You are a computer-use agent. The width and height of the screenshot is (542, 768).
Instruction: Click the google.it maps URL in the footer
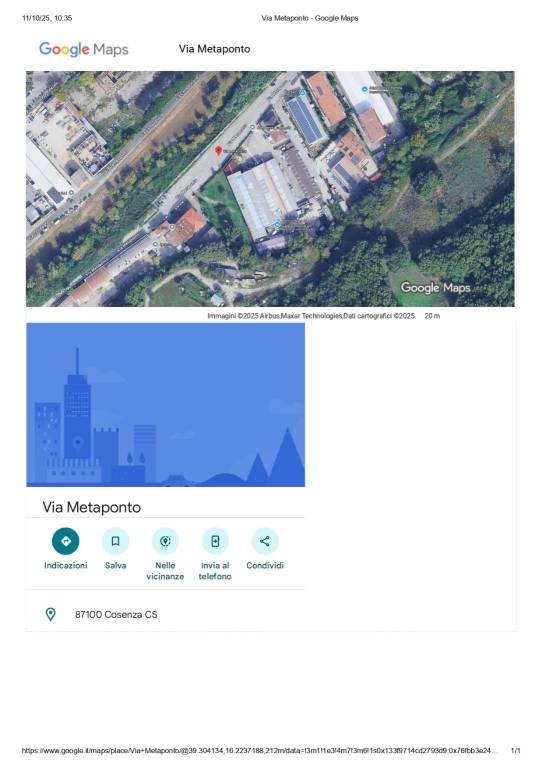(260, 750)
